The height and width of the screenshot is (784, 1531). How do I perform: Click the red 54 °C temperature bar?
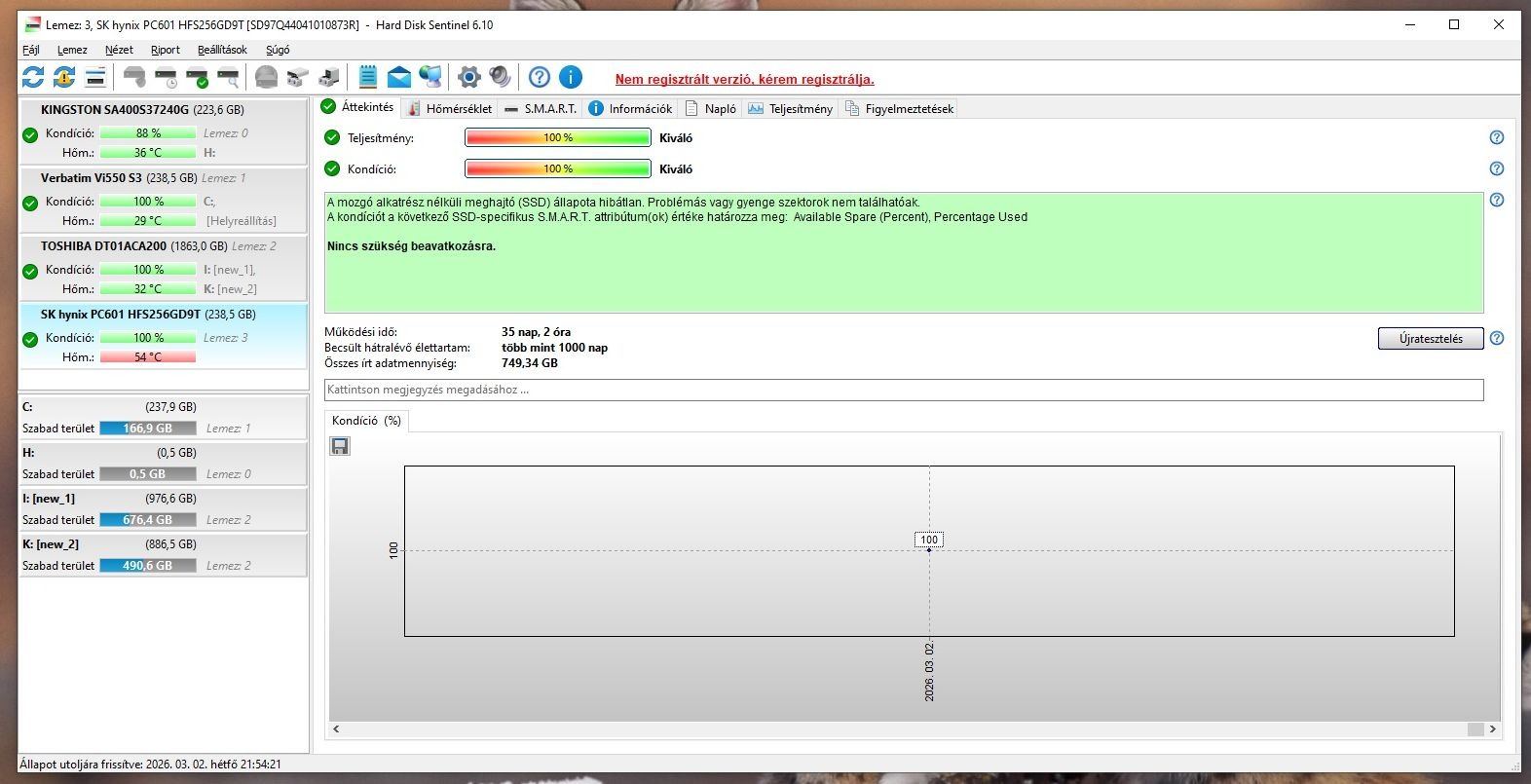coord(148,357)
